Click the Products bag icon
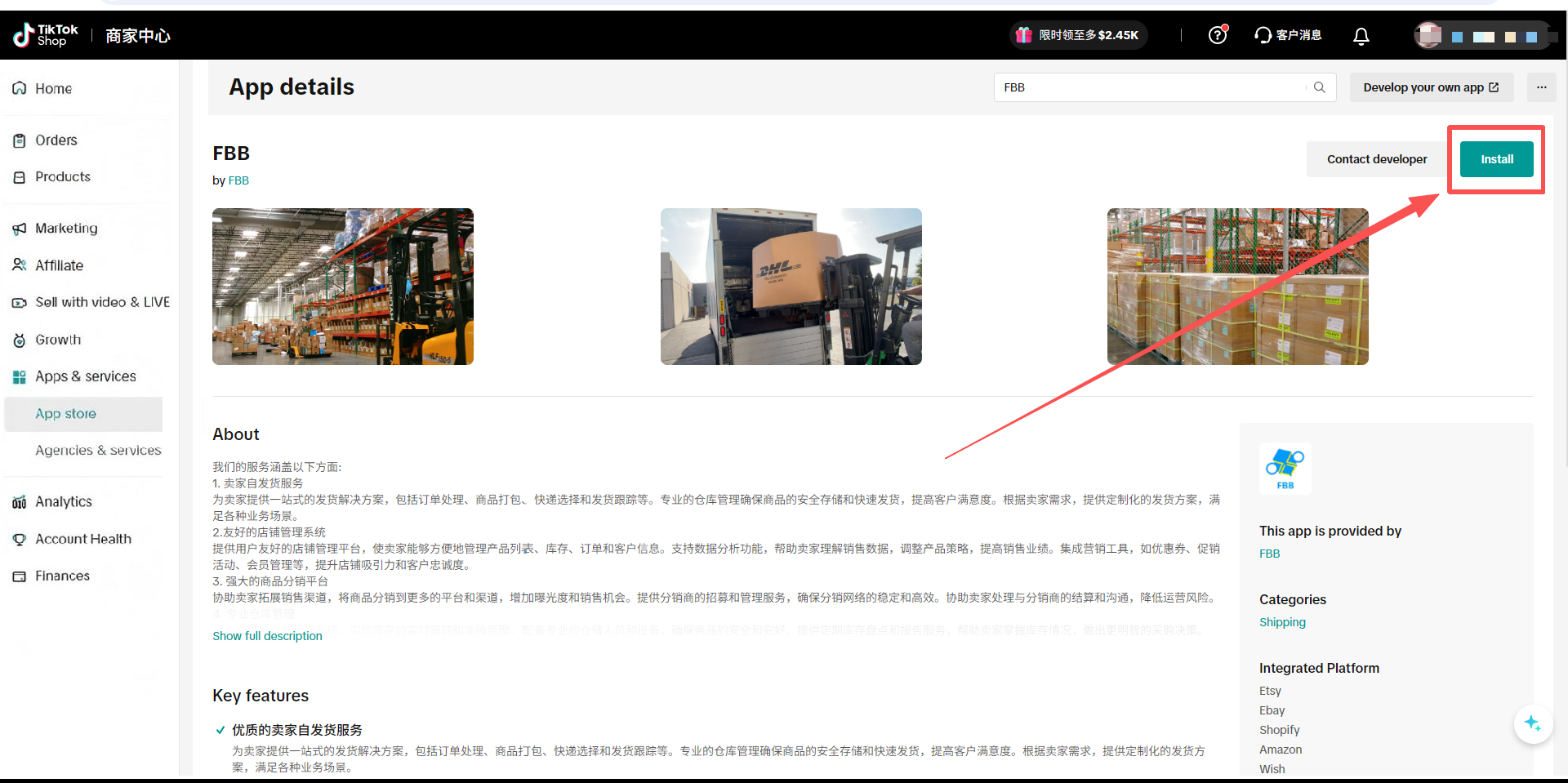The height and width of the screenshot is (783, 1568). [20, 177]
